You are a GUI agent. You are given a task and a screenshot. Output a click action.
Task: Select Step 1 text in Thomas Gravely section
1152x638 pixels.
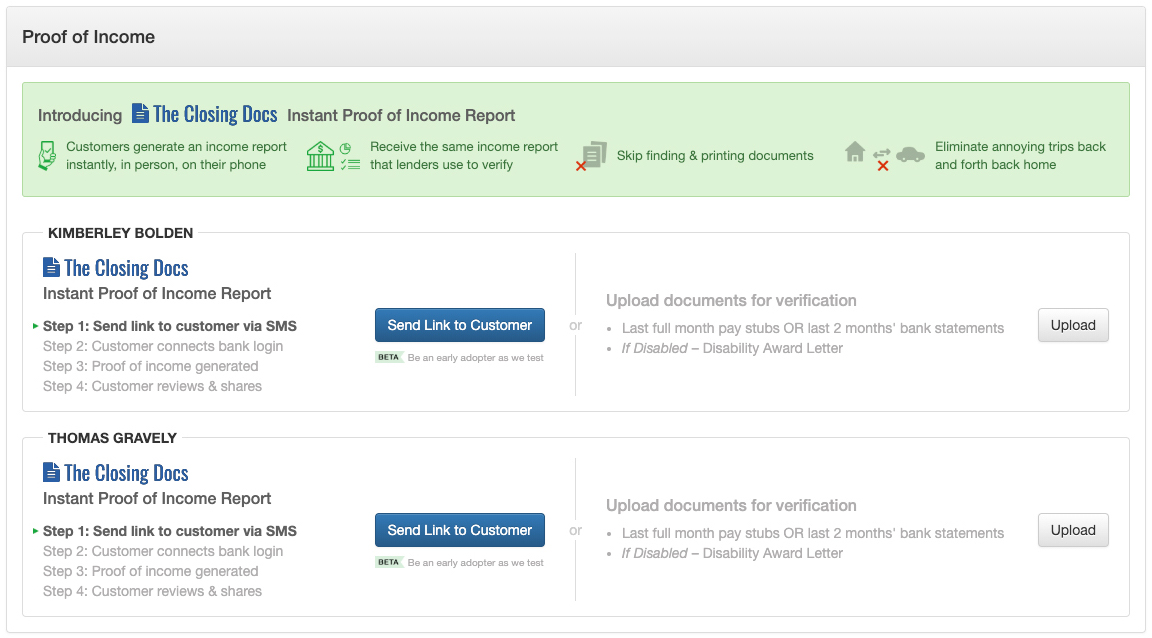click(170, 531)
